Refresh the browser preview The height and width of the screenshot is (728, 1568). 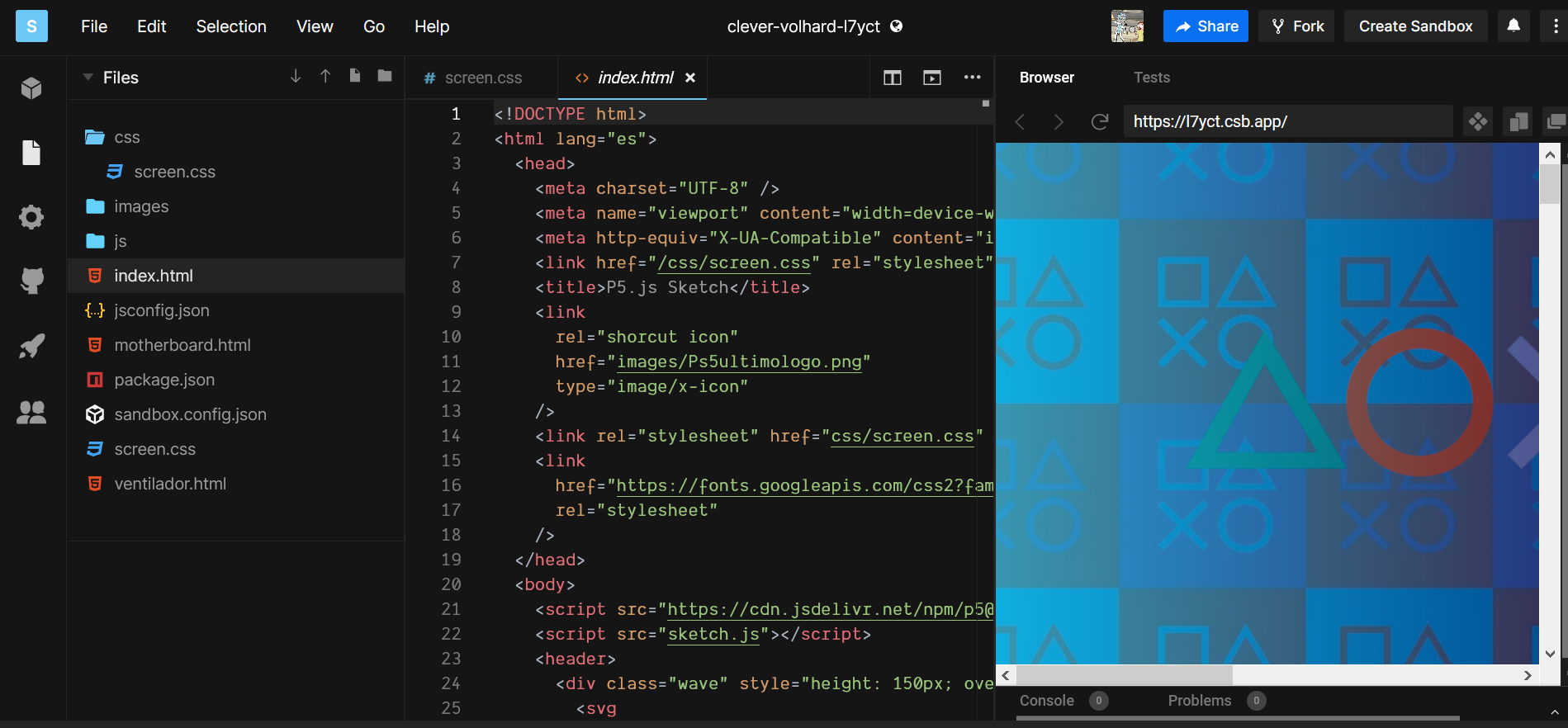pos(1100,122)
